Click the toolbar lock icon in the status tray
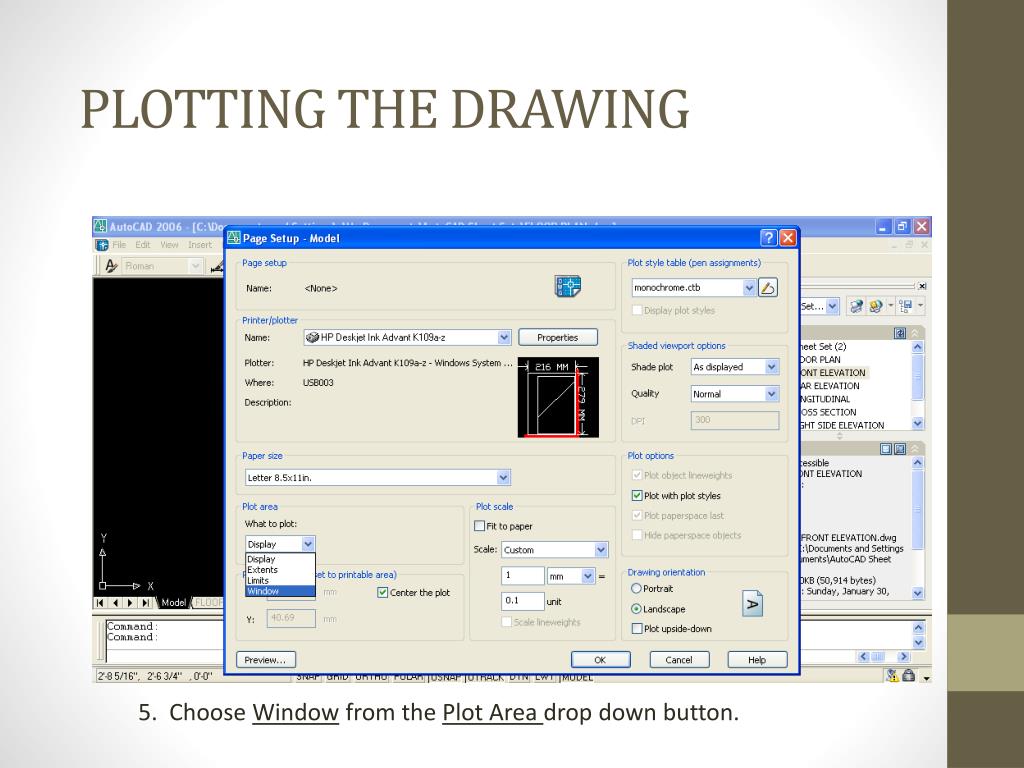Screen dimensions: 1024x768 908,677
